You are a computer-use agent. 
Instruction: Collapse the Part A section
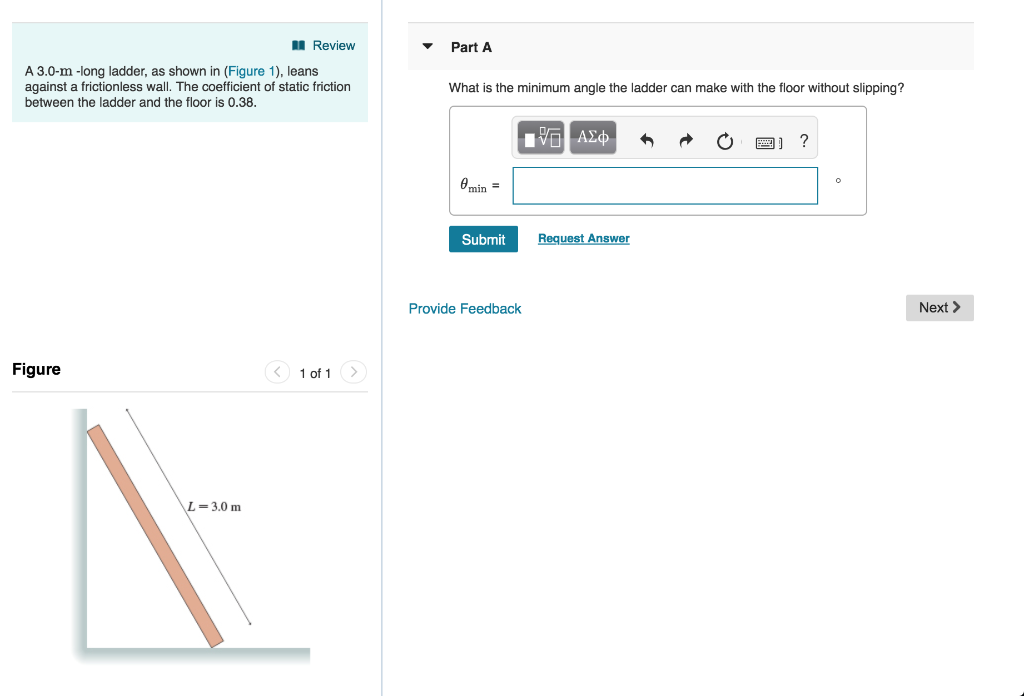point(427,46)
